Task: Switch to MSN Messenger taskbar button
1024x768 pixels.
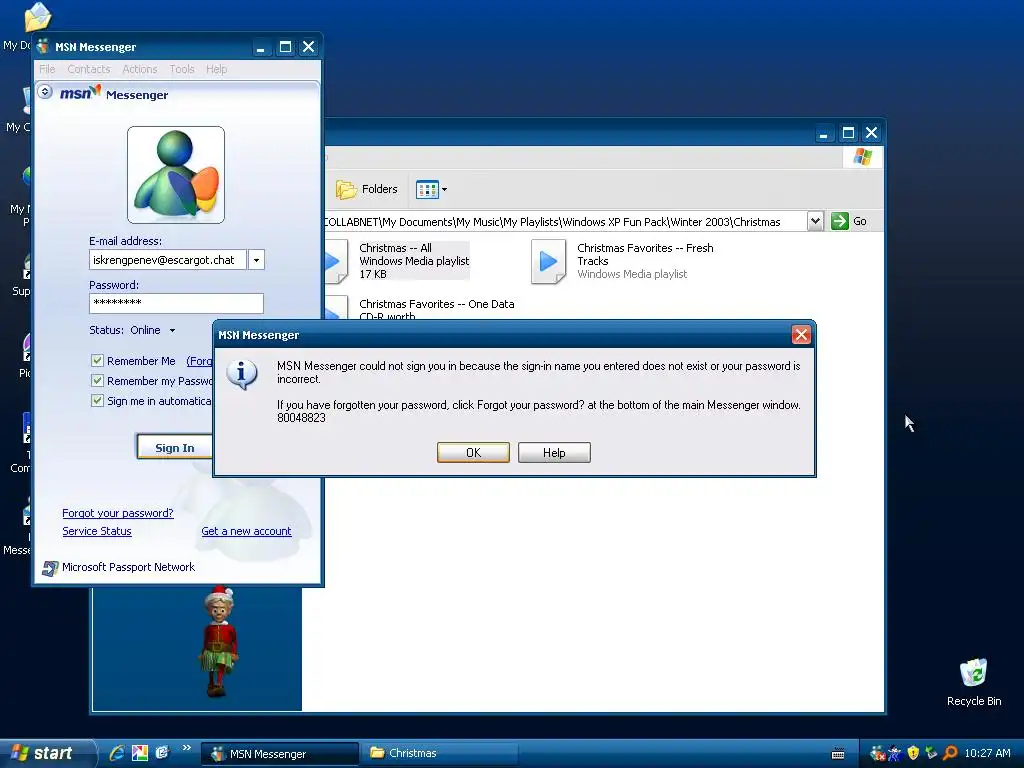Action: click(280, 754)
